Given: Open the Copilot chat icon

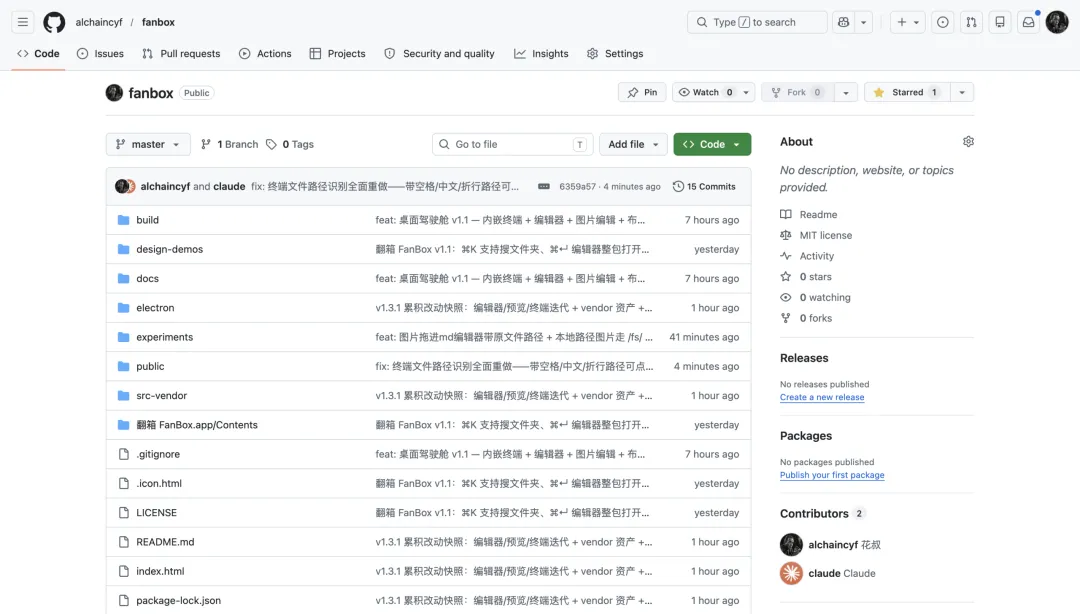Looking at the screenshot, I should tap(843, 22).
